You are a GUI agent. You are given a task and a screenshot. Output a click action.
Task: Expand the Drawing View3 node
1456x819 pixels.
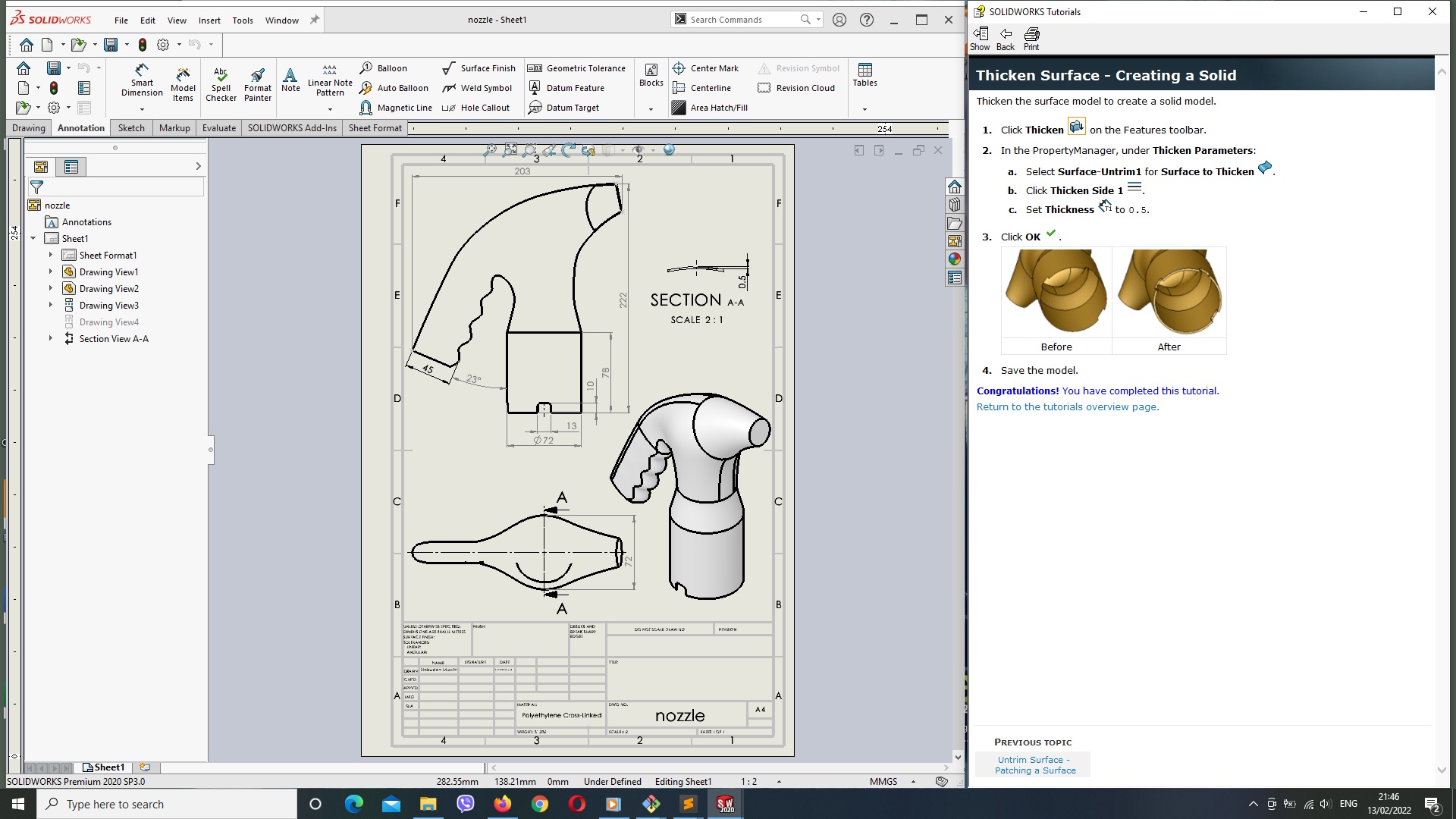point(51,305)
